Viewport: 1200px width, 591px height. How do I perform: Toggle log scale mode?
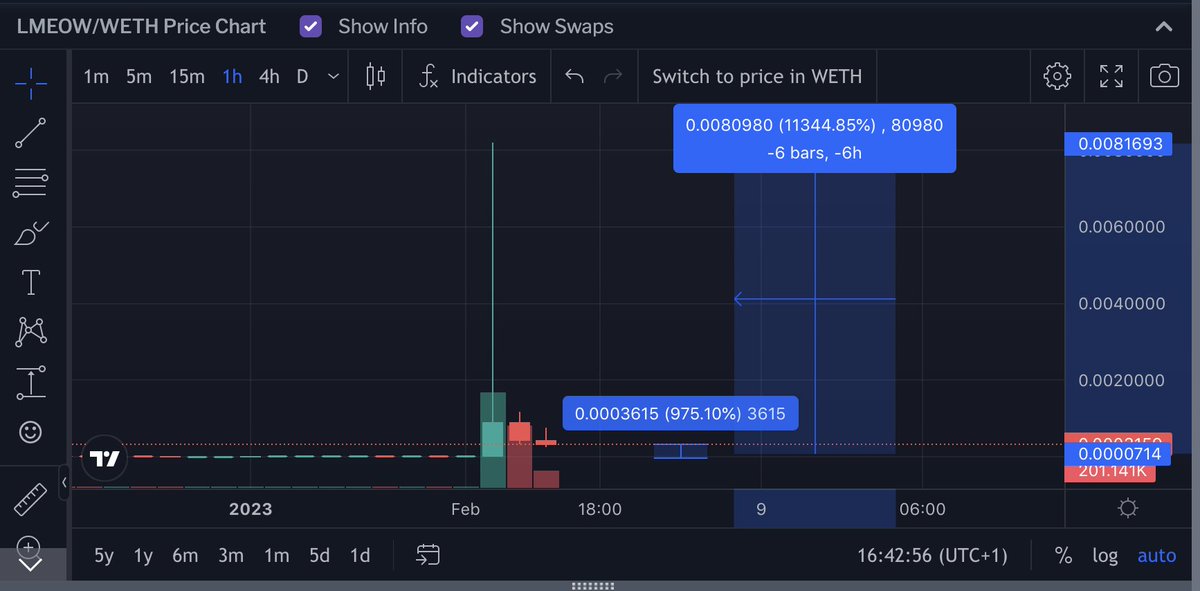point(1105,555)
